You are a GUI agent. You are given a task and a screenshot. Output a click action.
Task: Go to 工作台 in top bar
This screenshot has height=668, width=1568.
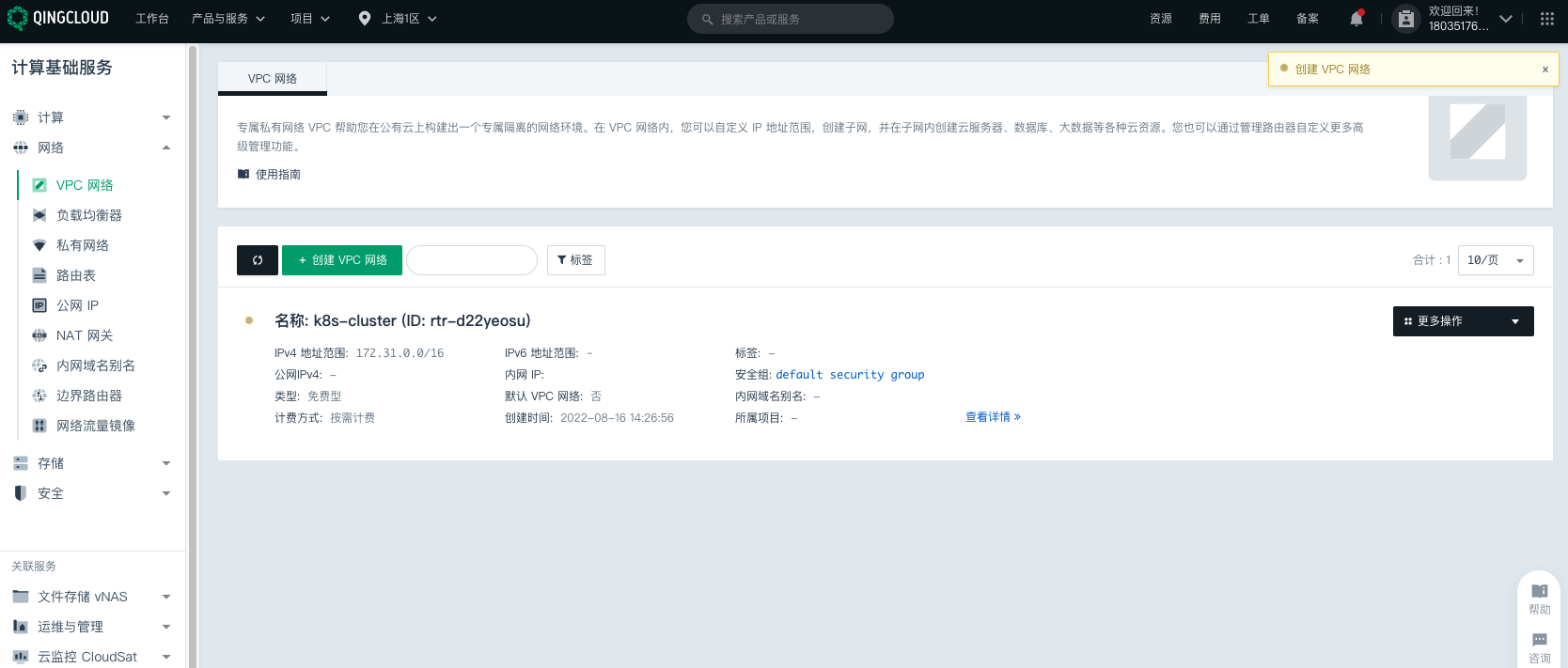152,19
